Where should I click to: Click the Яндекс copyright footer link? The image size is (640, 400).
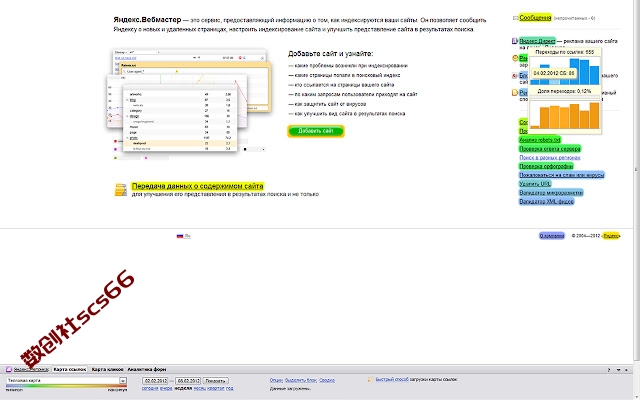point(611,236)
